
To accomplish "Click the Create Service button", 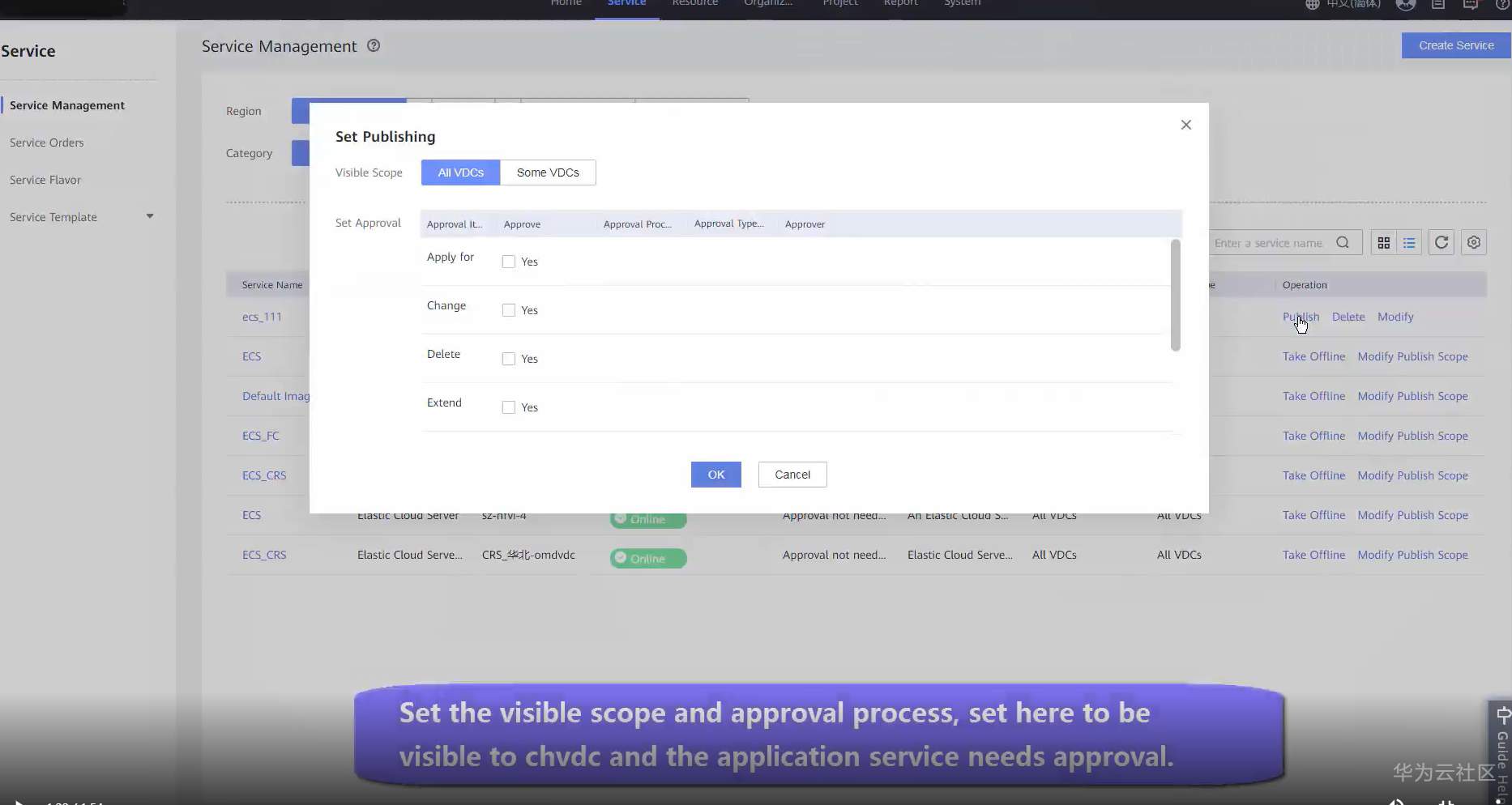I will coord(1456,45).
